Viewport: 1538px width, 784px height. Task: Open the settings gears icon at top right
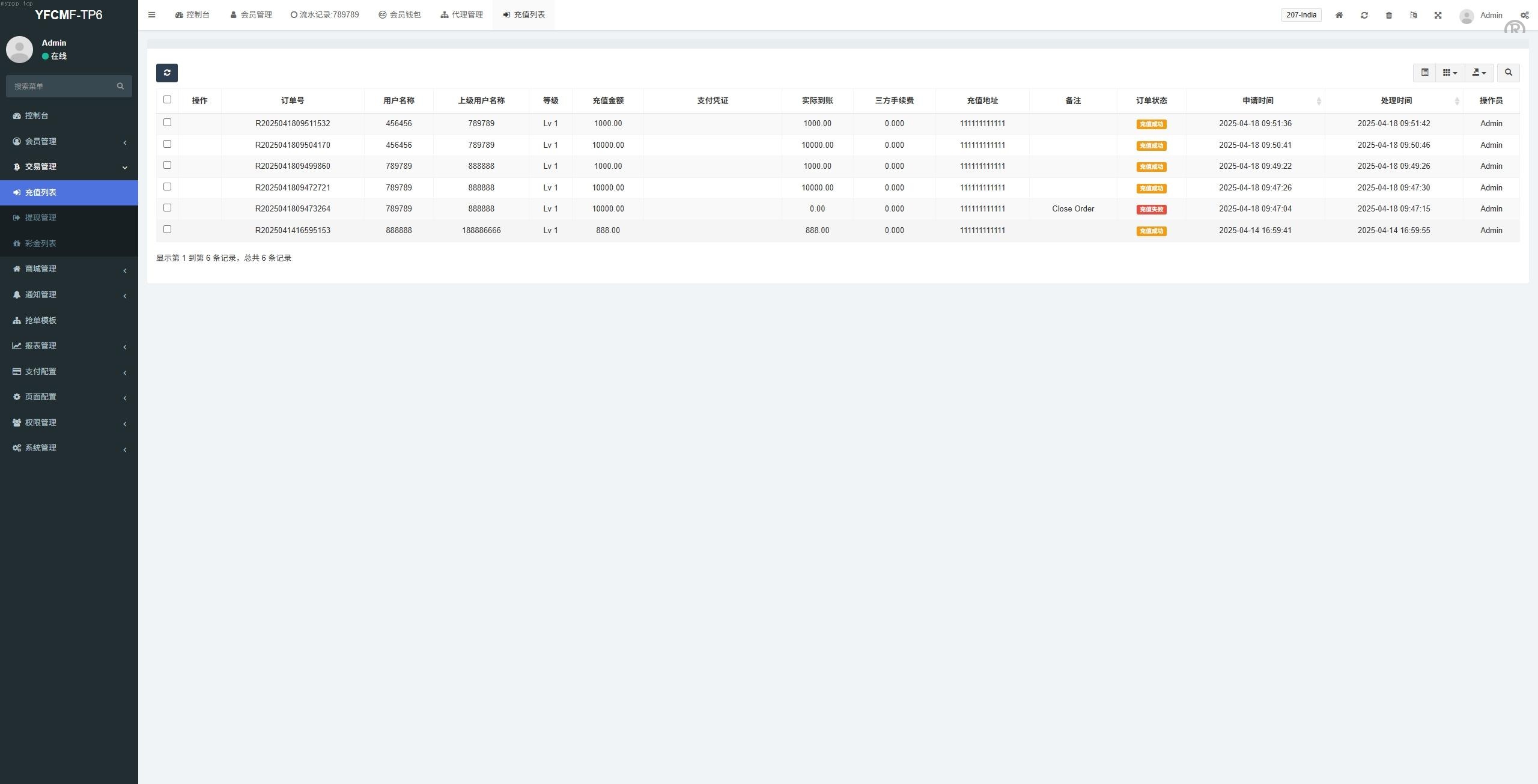(x=1524, y=15)
